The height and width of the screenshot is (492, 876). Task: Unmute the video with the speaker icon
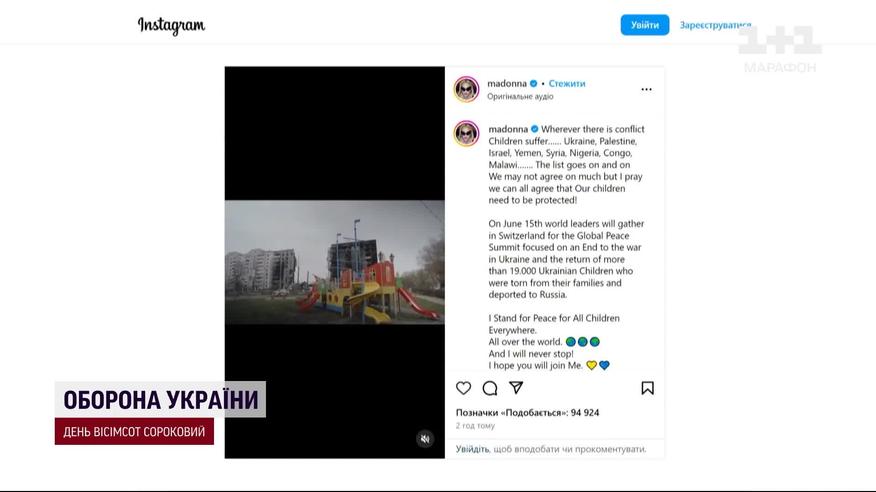click(425, 439)
